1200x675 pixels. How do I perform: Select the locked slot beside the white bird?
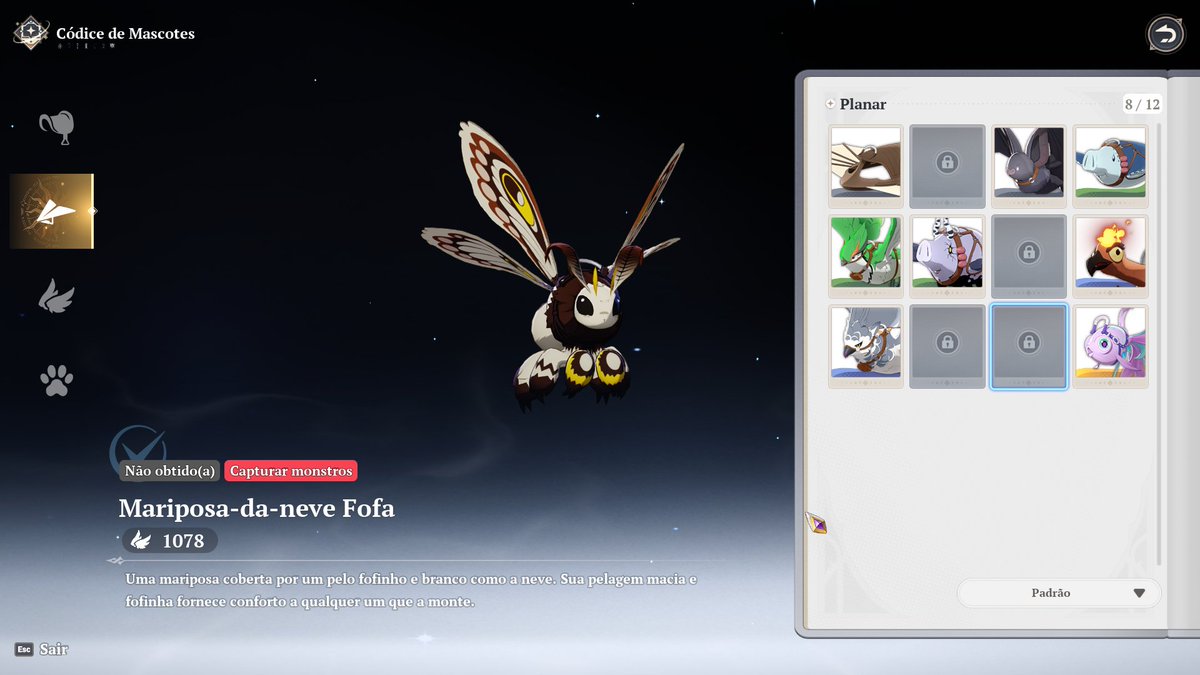point(947,346)
